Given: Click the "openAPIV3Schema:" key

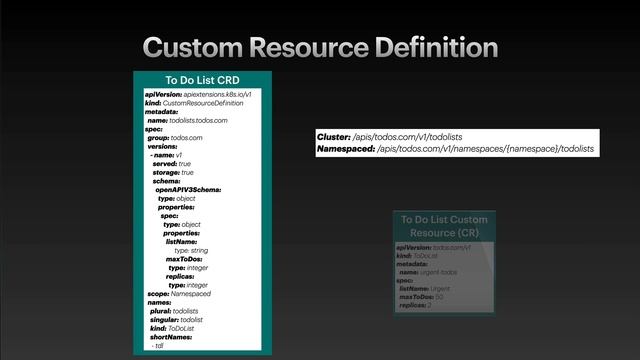Looking at the screenshot, I should click(188, 190).
